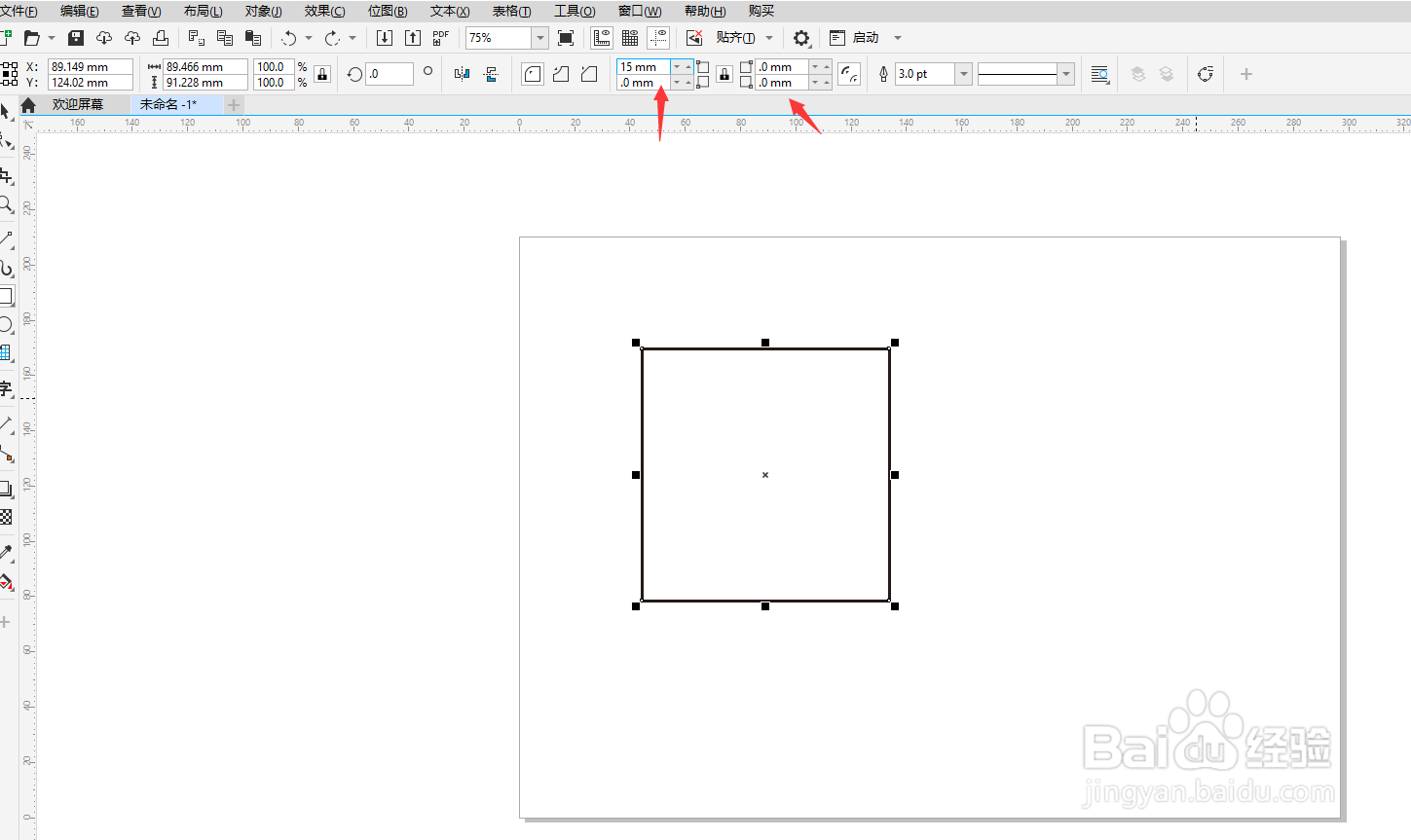1411x840 pixels.
Task: Open the options gear icon
Action: 801,38
